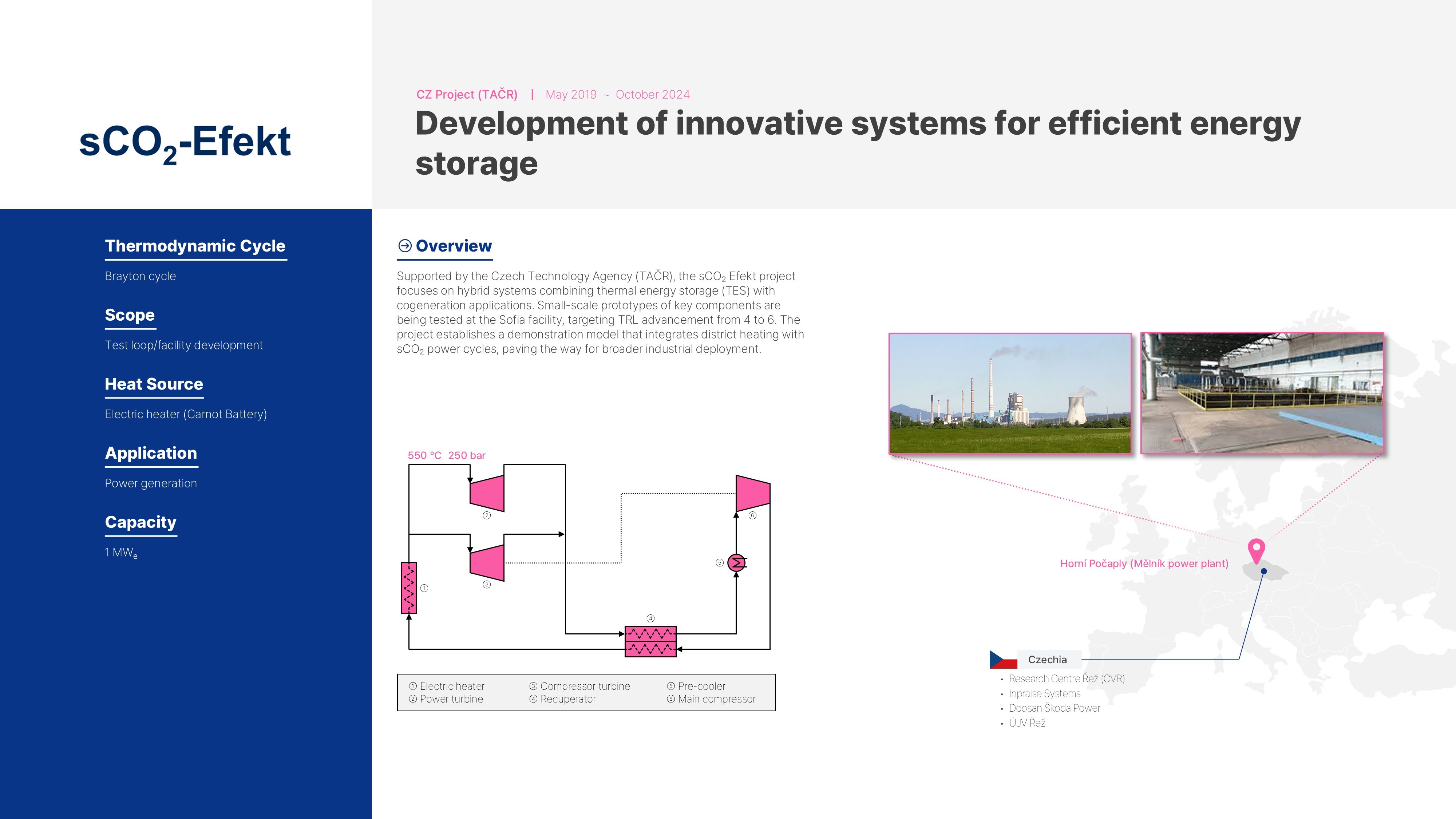
Task: Click the Capacity heading
Action: pos(141,522)
